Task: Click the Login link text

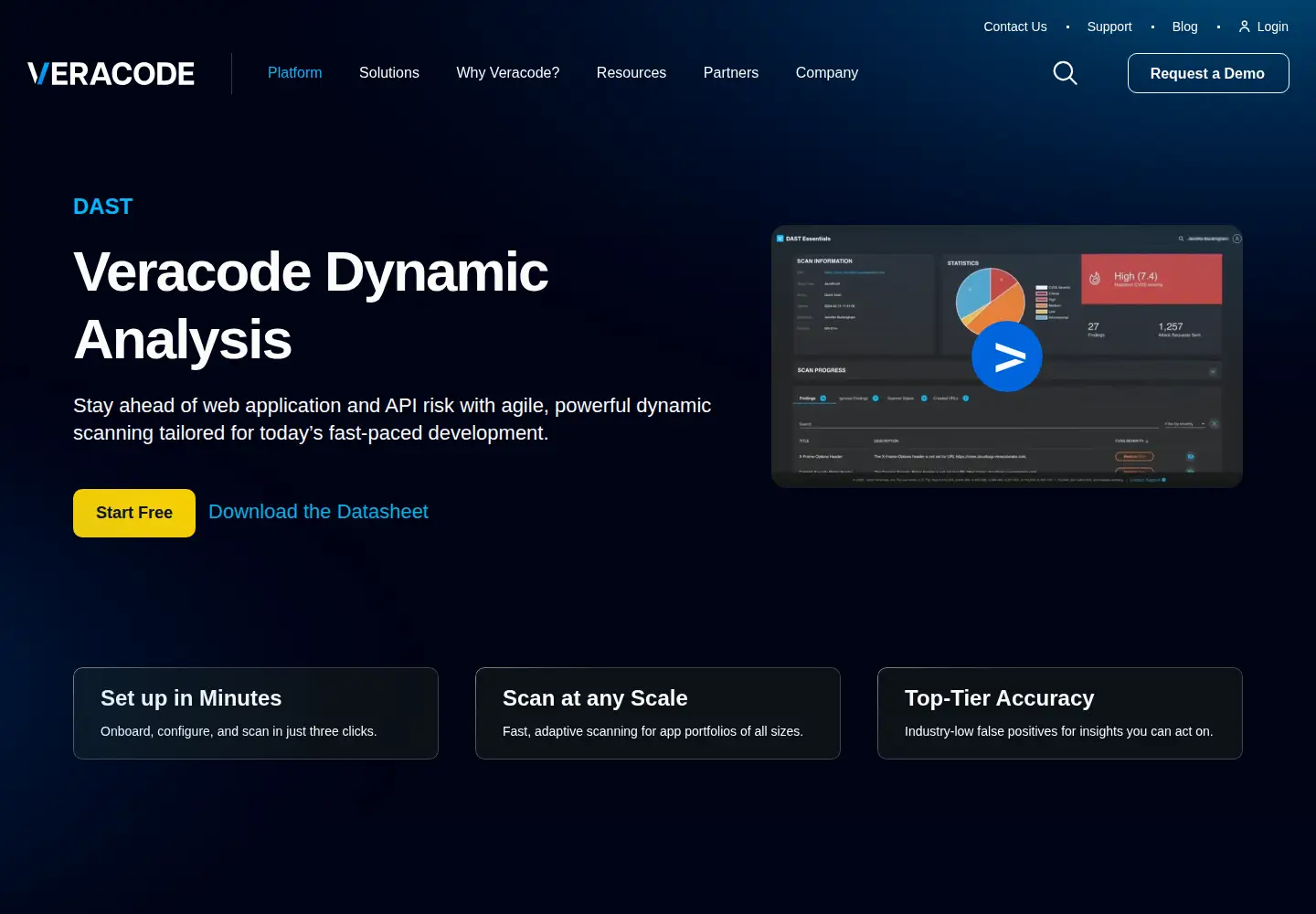Action: (x=1273, y=27)
